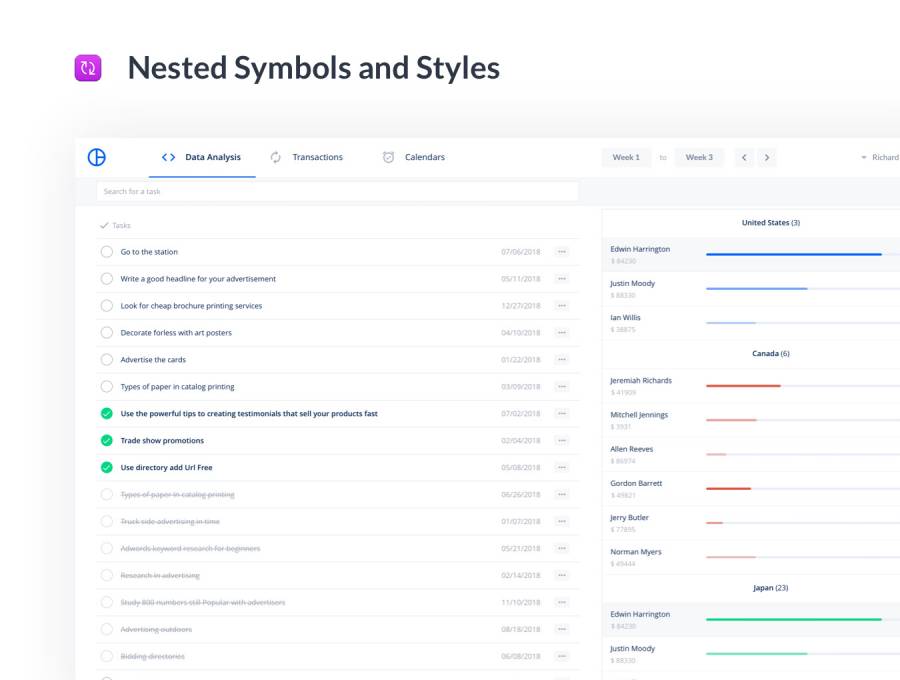The image size is (900, 680).
Task: Click the Calendars alarm clock icon
Action: [388, 157]
